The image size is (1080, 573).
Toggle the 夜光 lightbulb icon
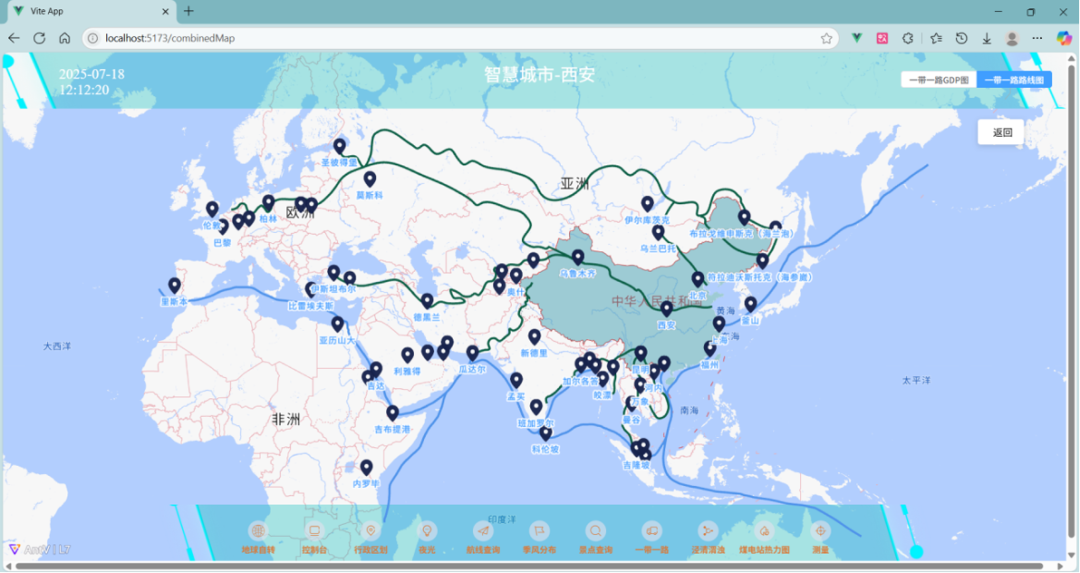coord(427,531)
